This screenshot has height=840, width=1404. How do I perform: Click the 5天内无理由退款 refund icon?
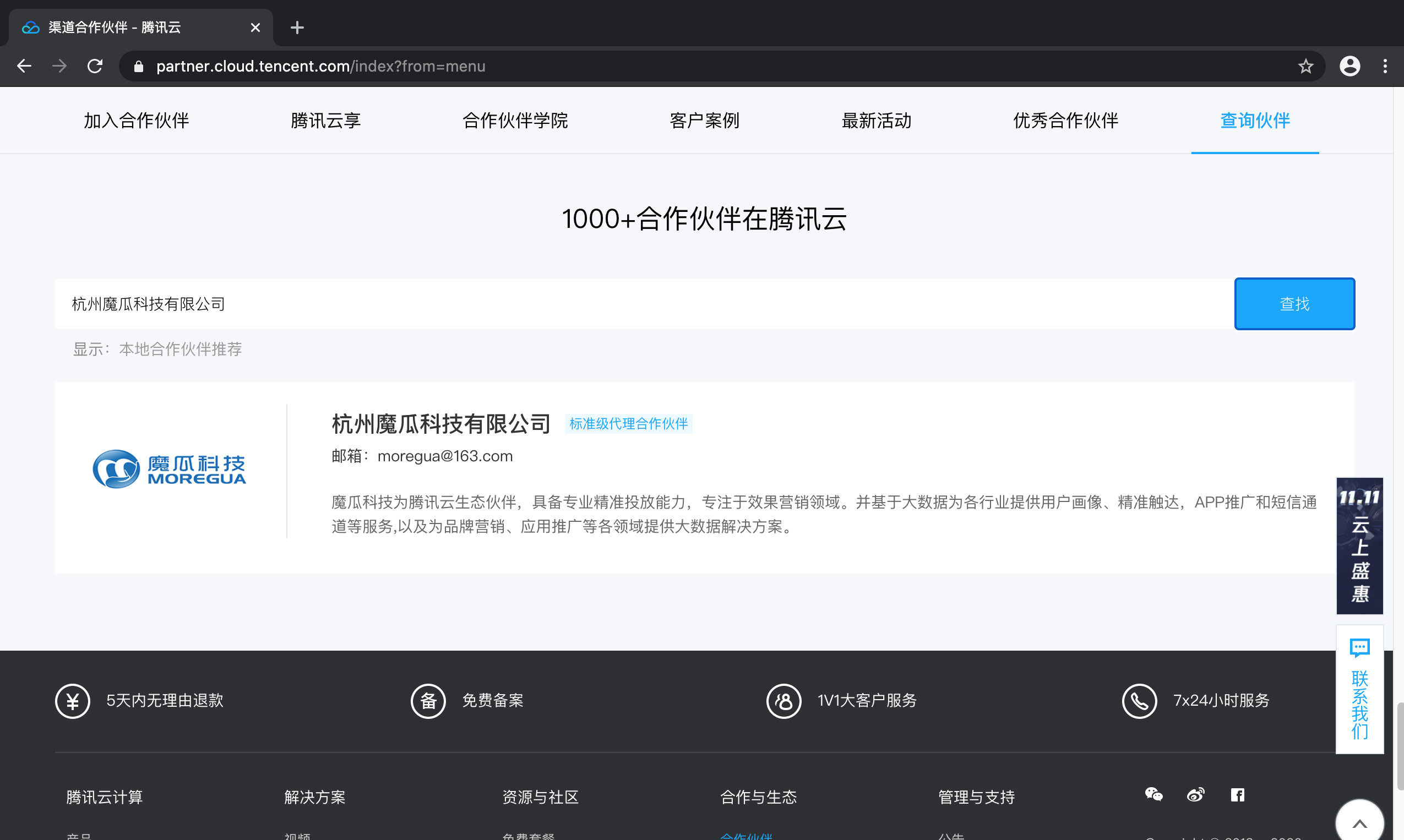(73, 701)
